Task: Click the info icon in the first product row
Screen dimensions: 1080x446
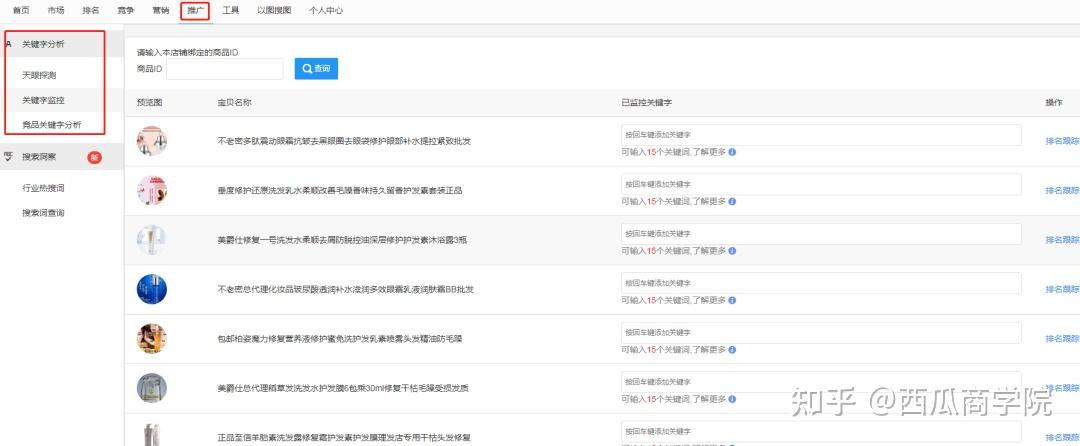Action: point(732,152)
